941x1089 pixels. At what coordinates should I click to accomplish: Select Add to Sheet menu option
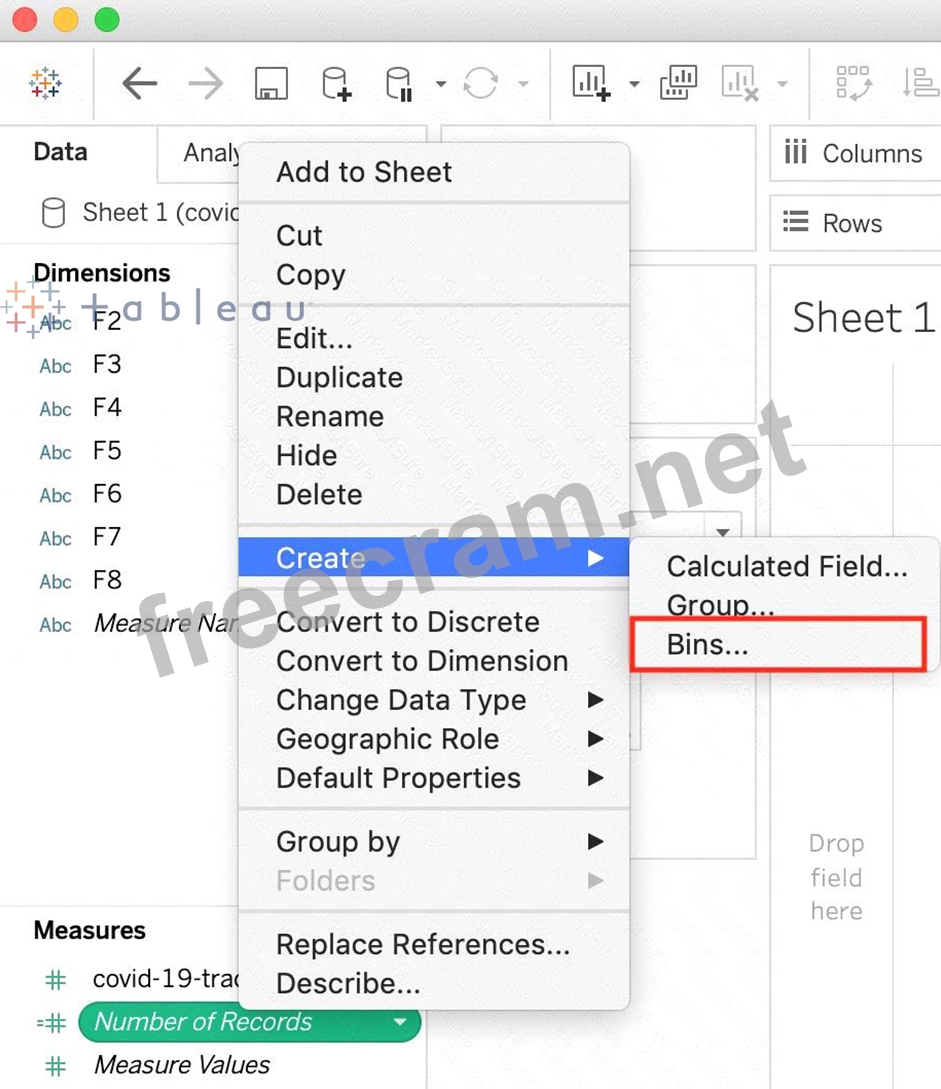[364, 172]
